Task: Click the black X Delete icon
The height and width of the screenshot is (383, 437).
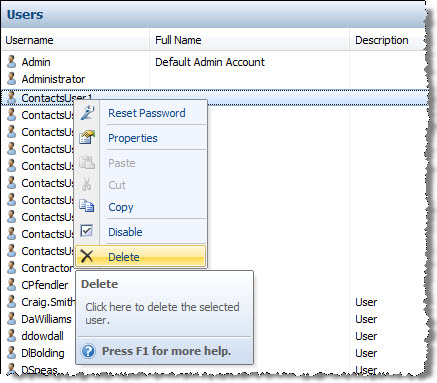Action: coord(87,256)
